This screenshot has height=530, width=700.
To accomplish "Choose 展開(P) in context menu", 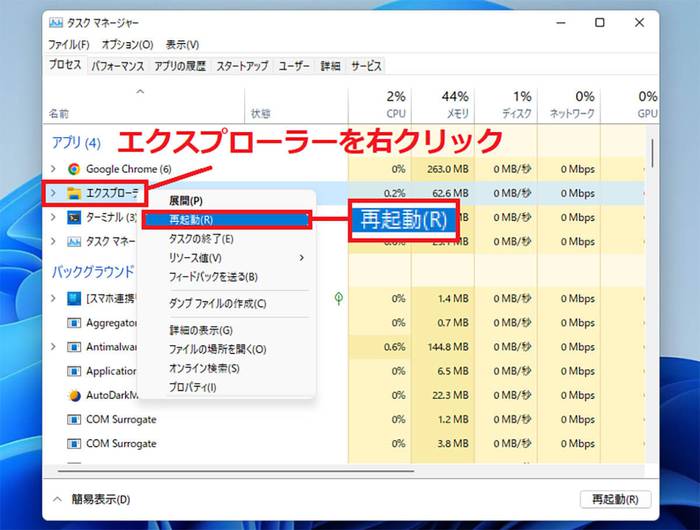I will point(229,201).
